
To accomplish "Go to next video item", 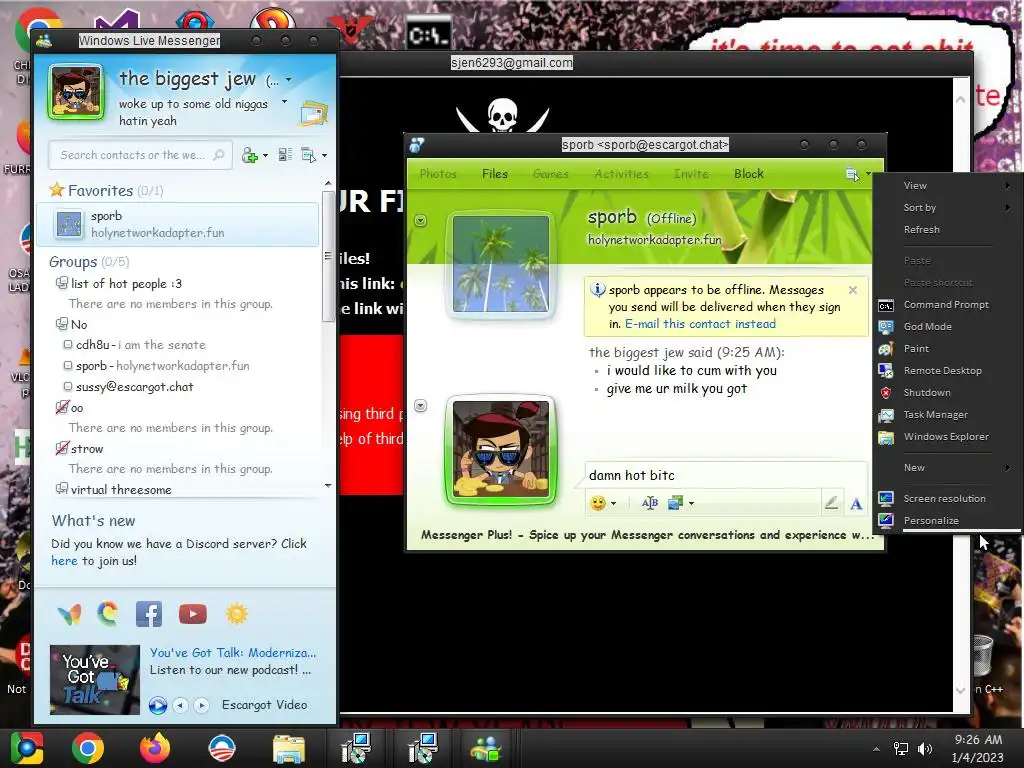I will (x=202, y=705).
